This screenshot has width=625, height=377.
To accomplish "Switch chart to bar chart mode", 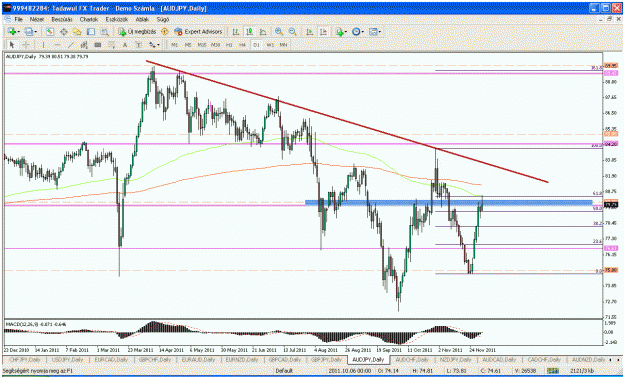I will (236, 31).
